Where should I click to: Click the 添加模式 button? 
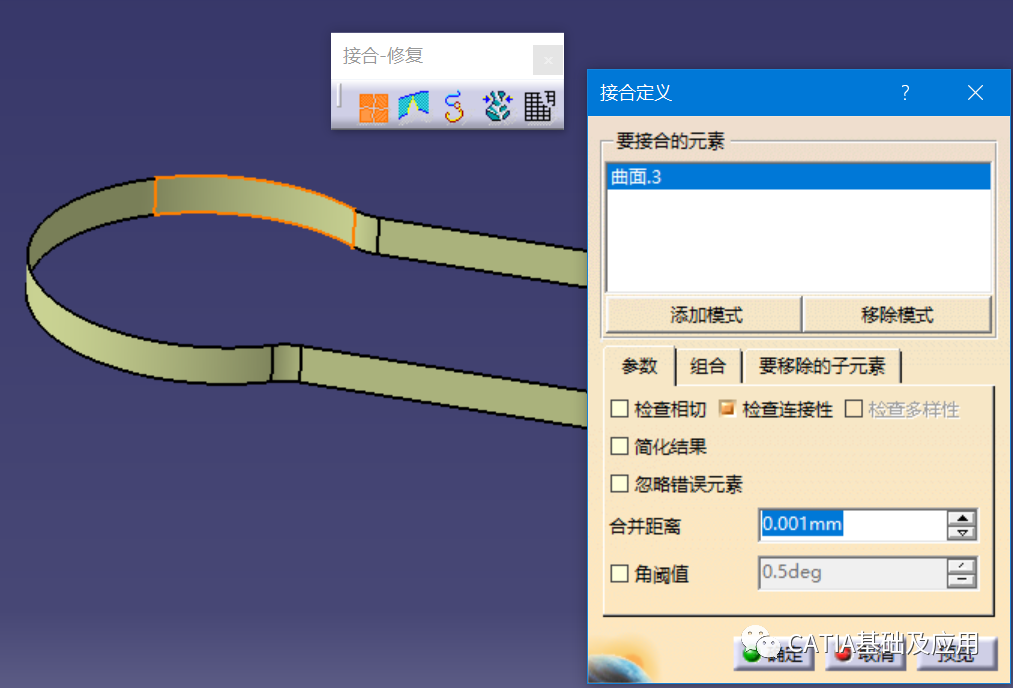tap(704, 315)
